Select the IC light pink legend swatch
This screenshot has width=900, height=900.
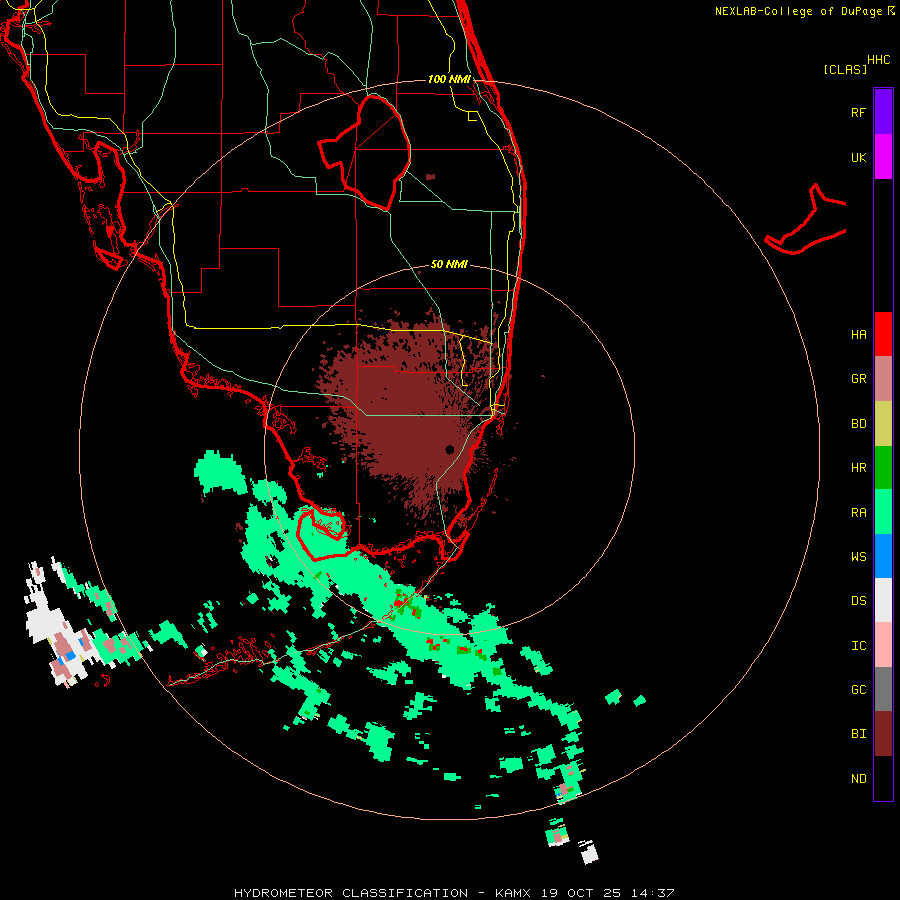pos(883,645)
